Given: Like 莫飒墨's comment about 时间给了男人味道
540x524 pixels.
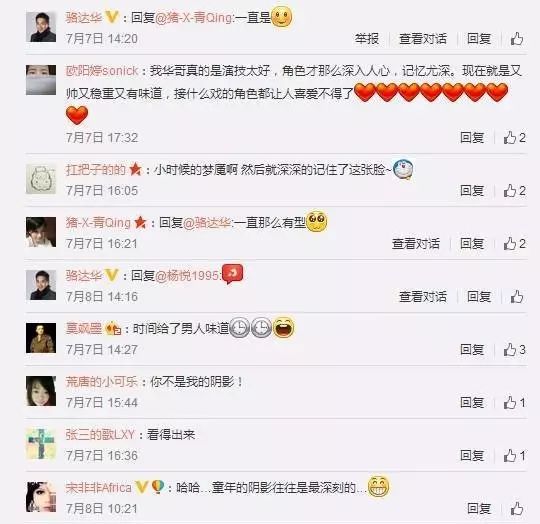Looking at the screenshot, I should 514,350.
